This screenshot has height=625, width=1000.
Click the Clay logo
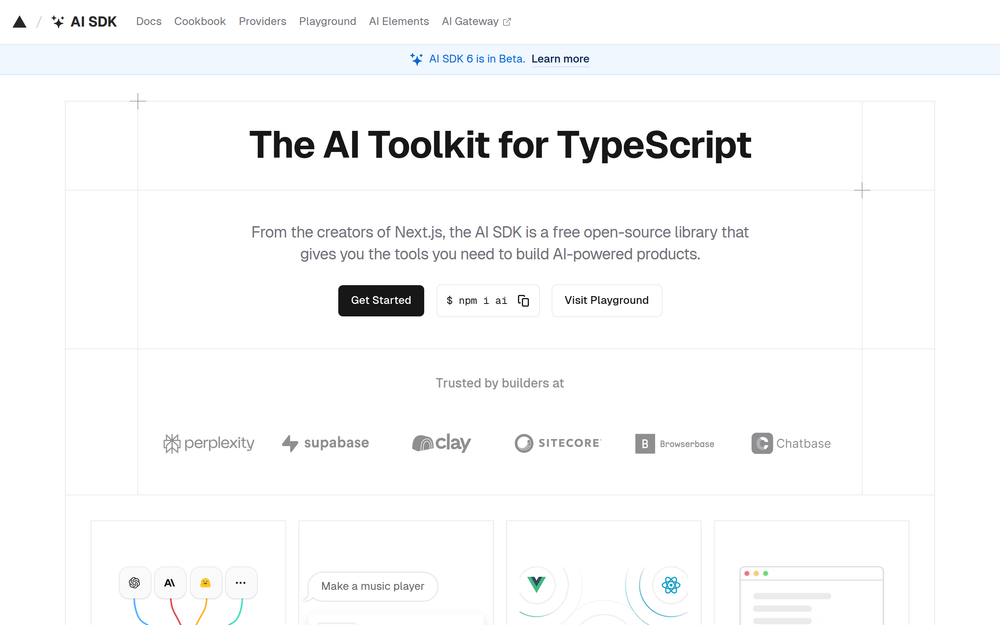pyautogui.click(x=441, y=443)
